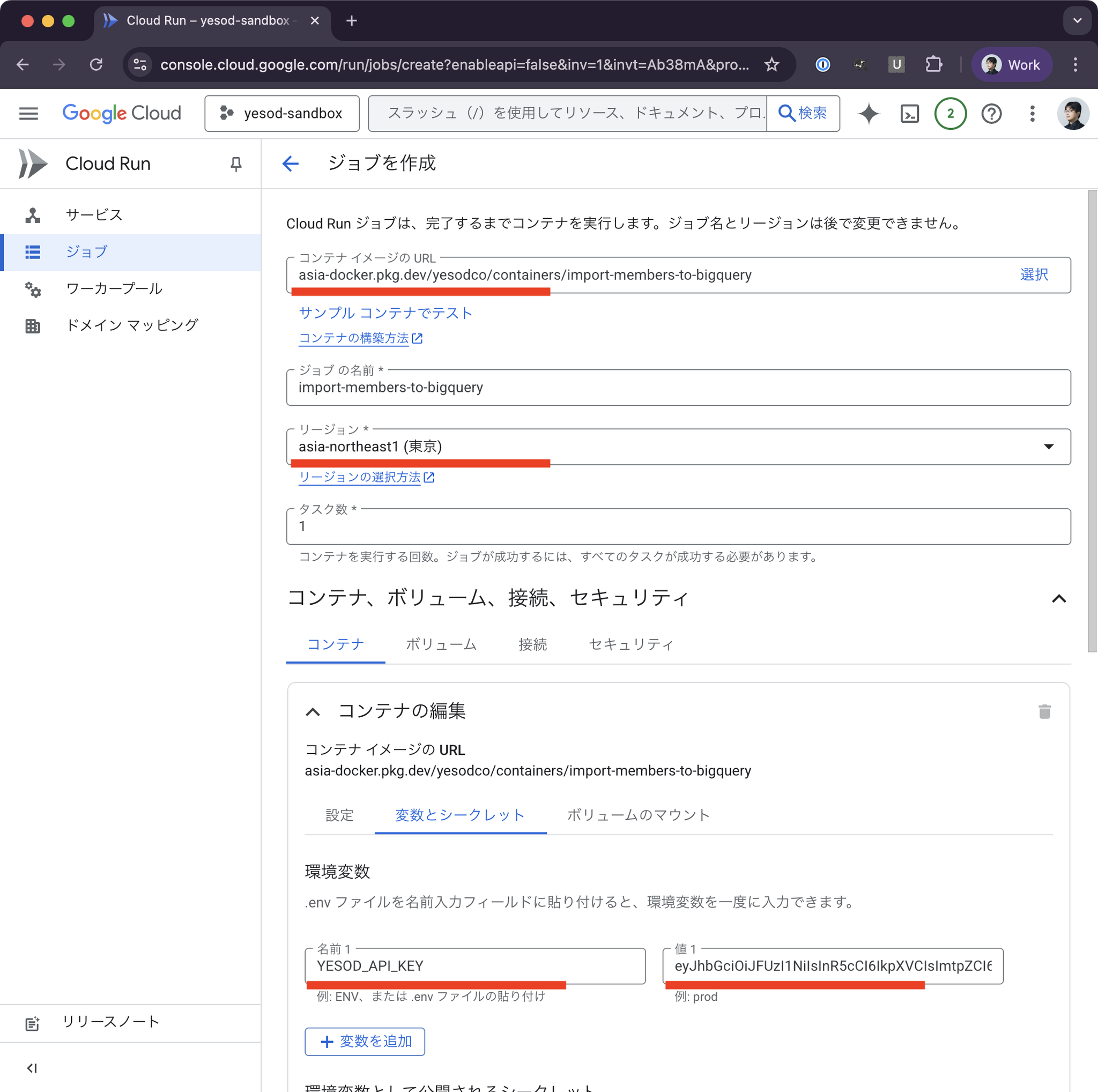Open the help question mark icon
This screenshot has height=1092, width=1098.
point(991,114)
